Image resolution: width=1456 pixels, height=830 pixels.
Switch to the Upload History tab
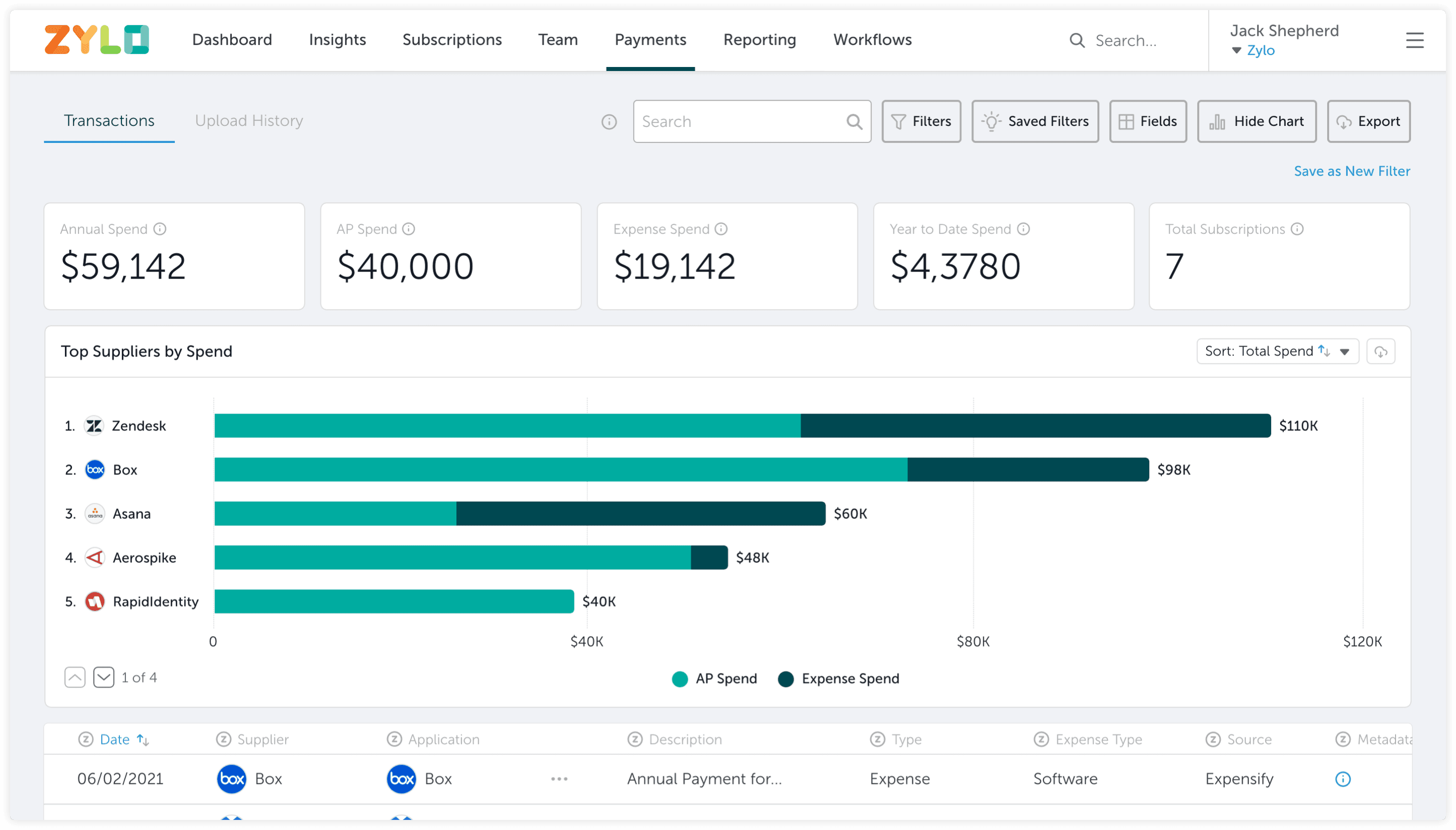pyautogui.click(x=248, y=121)
